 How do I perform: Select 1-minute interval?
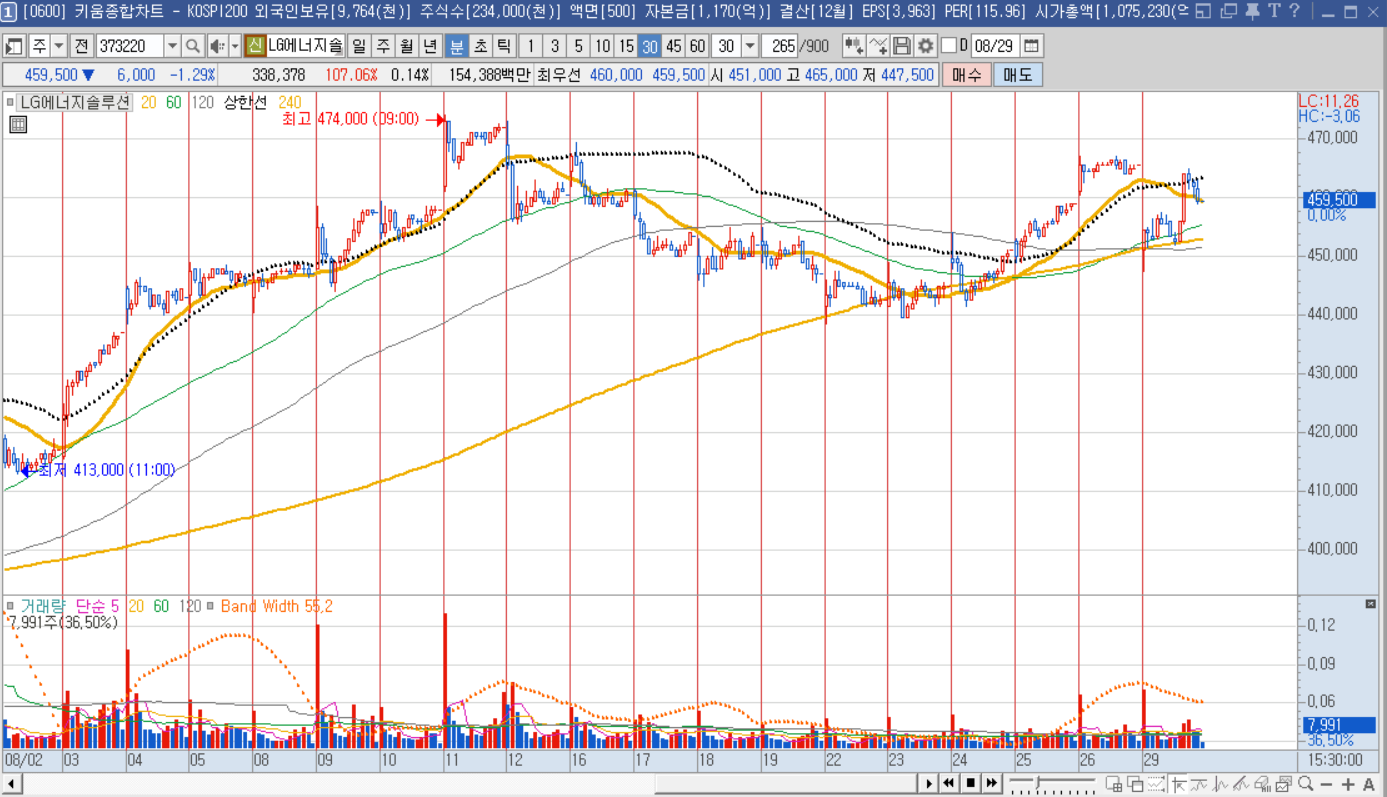coord(530,46)
